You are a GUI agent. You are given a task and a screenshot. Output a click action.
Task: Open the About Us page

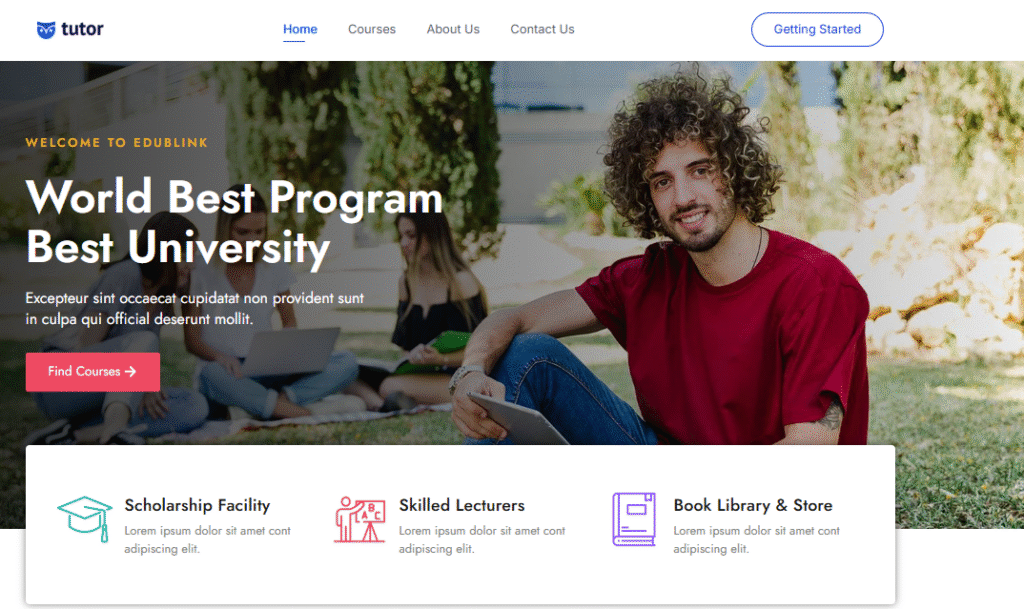[453, 29]
